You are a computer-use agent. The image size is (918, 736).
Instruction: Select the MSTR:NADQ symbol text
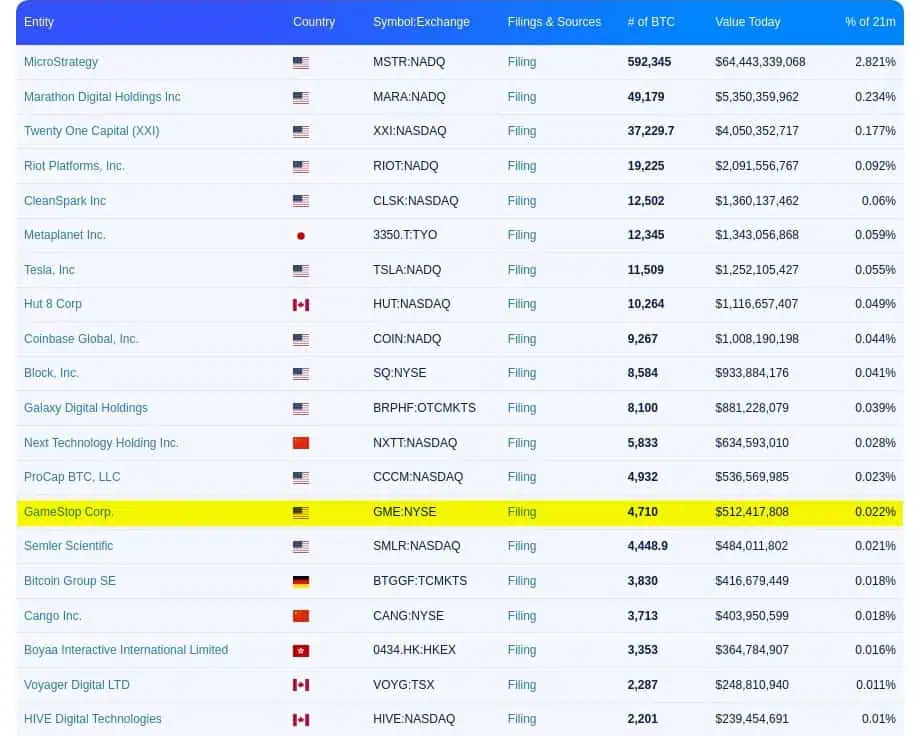point(409,62)
